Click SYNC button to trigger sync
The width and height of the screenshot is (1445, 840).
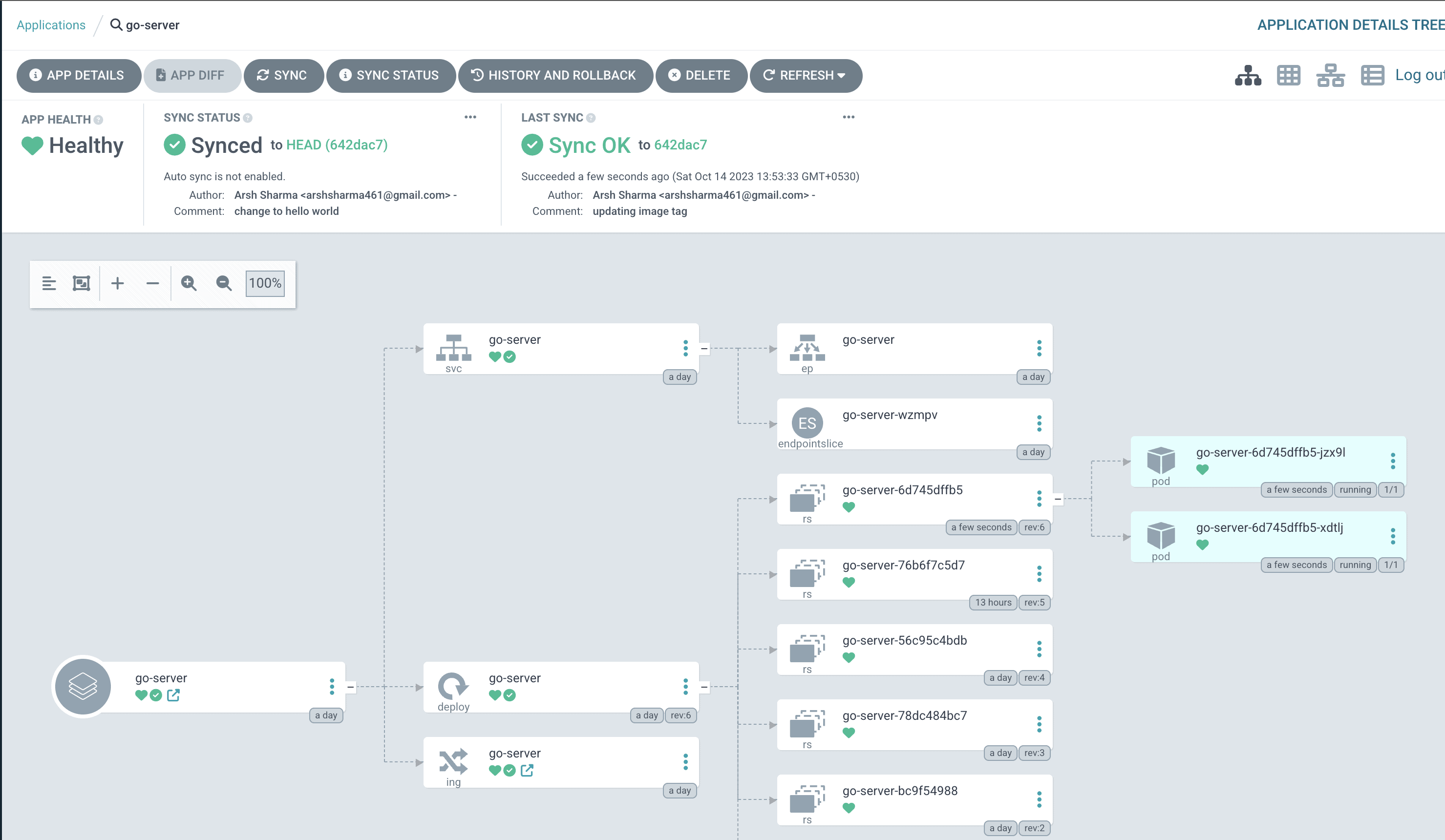tap(284, 75)
